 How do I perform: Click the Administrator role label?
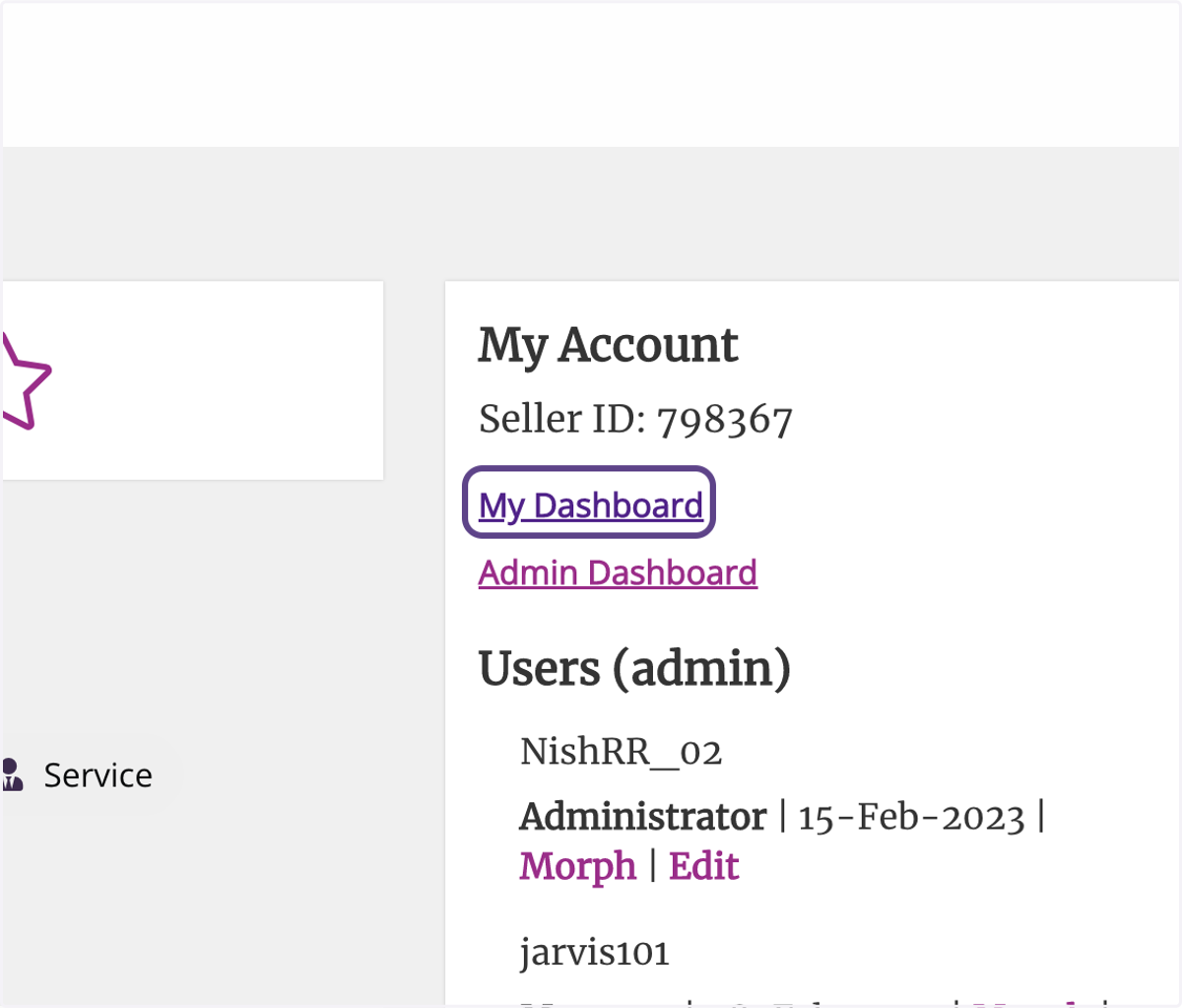[x=643, y=817]
